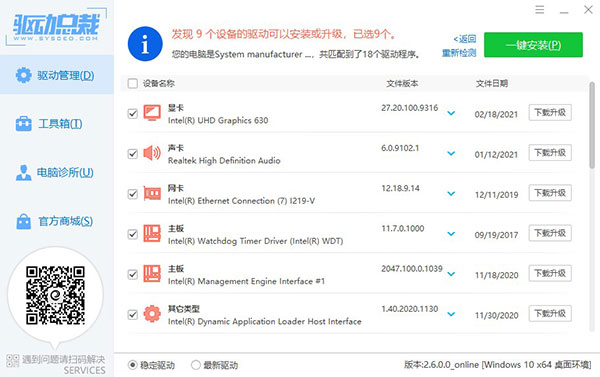Viewport: 600px width, 377px height.
Task: Click 下载升级 for Realtek High Definition Audio
Action: 550,153
